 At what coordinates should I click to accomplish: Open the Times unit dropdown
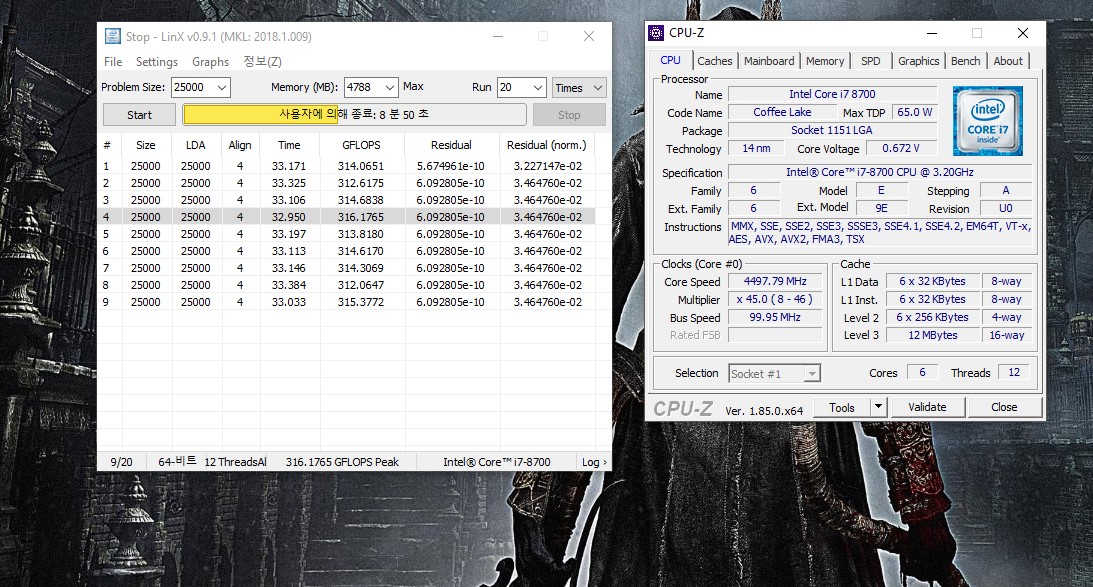pos(579,87)
